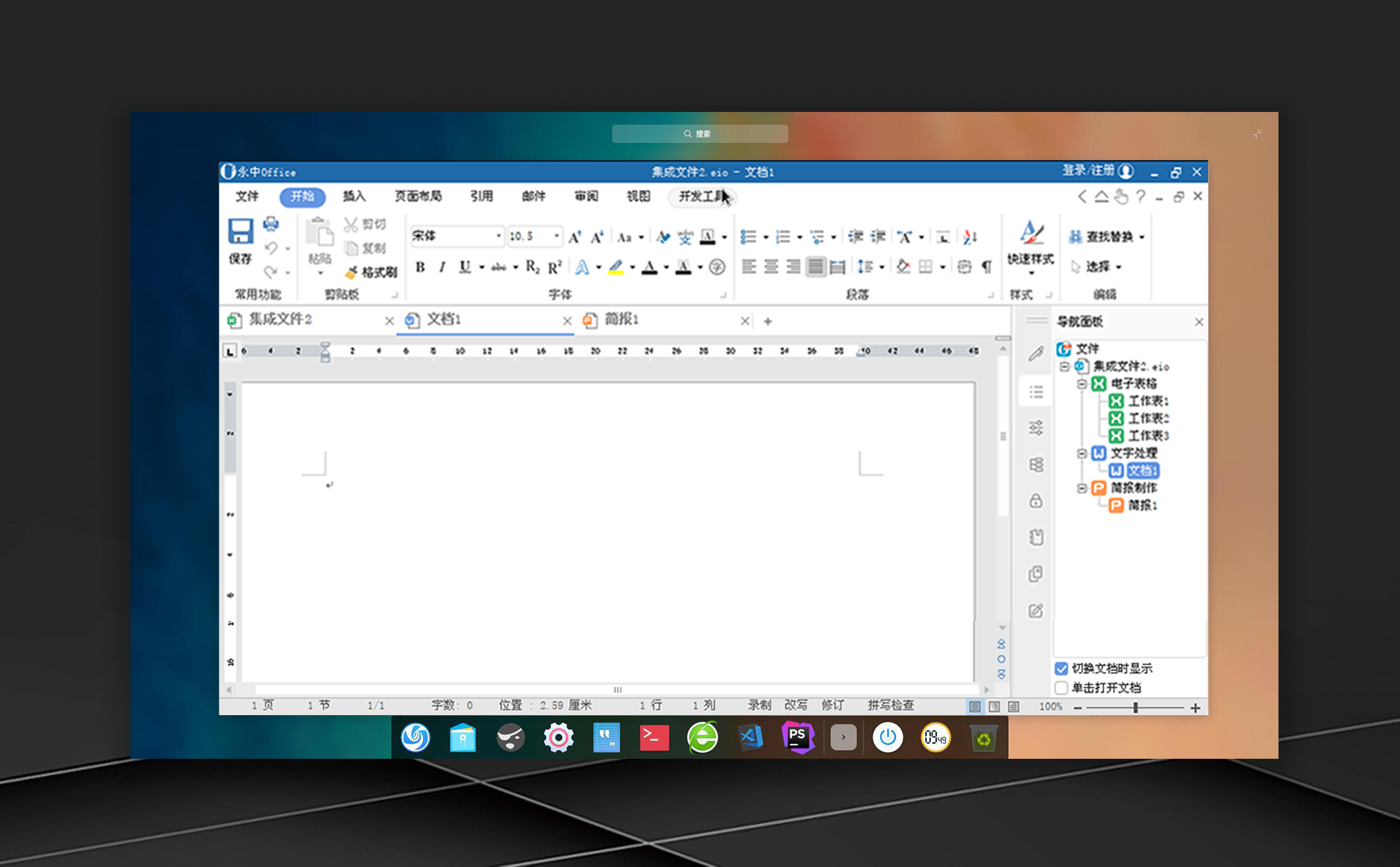1400x867 pixels.
Task: Center align paragraph
Action: pyautogui.click(x=771, y=267)
